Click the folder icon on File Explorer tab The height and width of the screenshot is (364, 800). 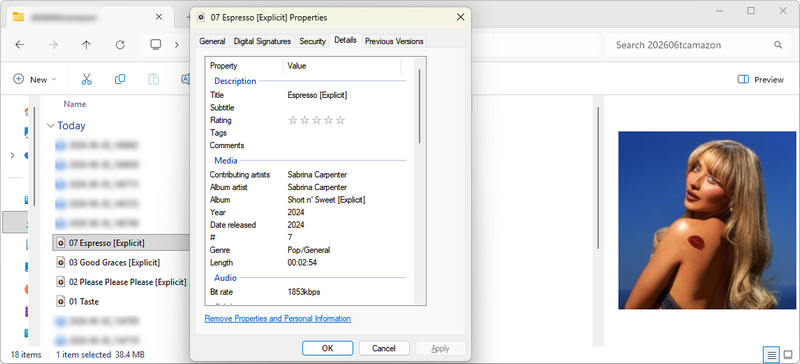point(18,17)
